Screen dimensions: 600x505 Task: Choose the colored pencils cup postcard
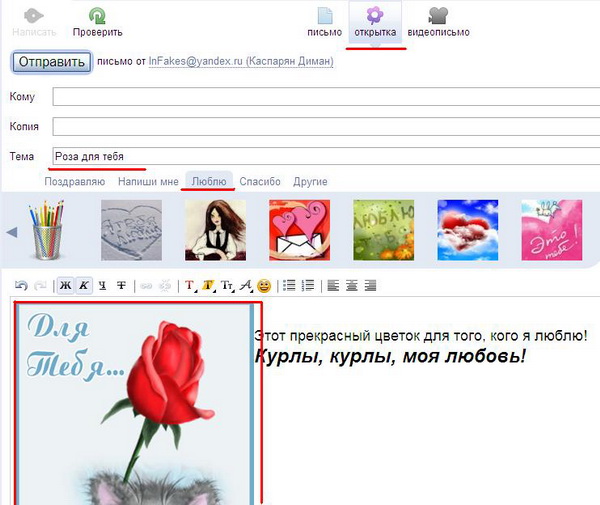point(47,230)
